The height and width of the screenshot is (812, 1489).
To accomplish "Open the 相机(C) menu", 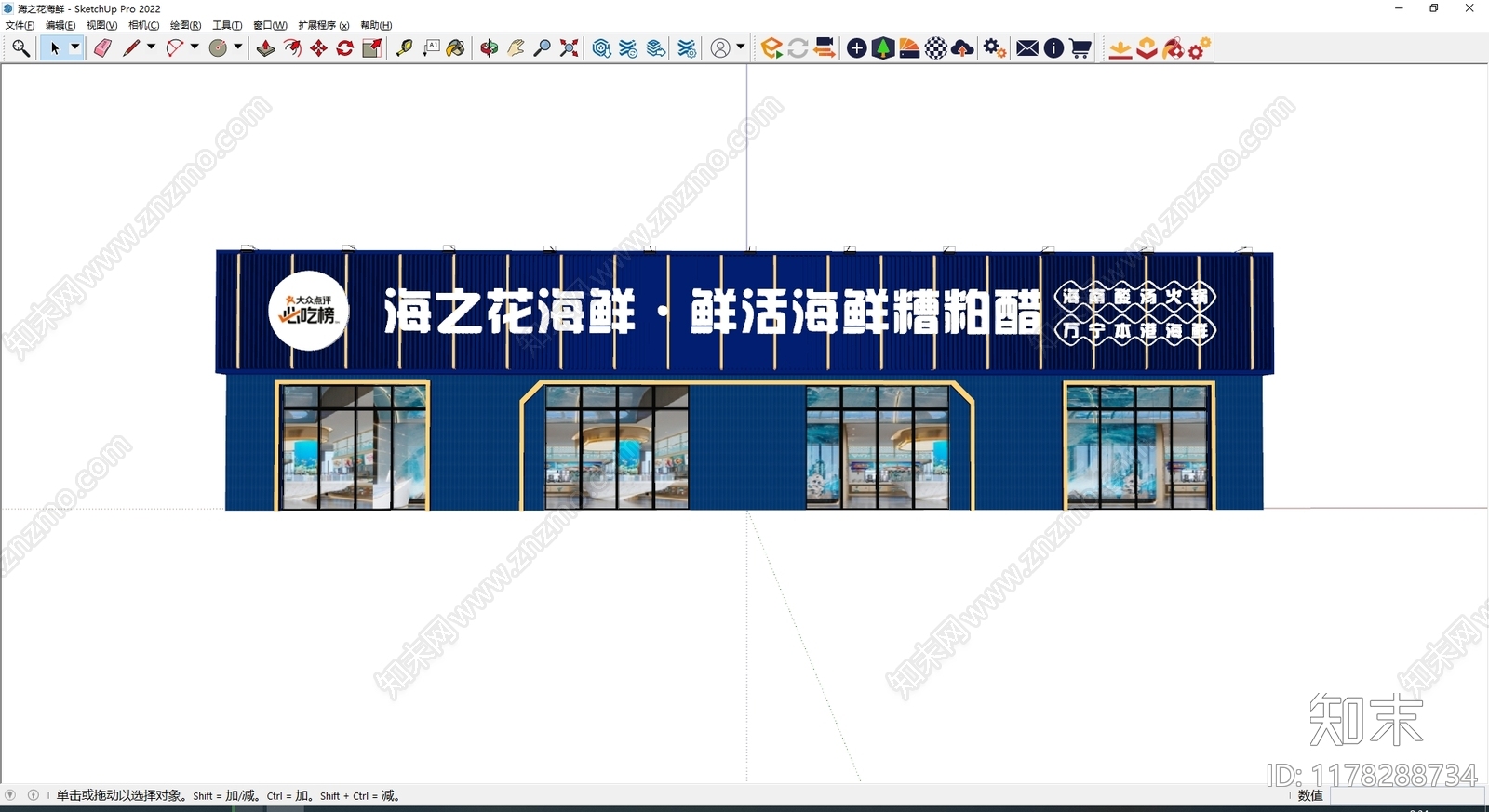I will click(x=144, y=25).
